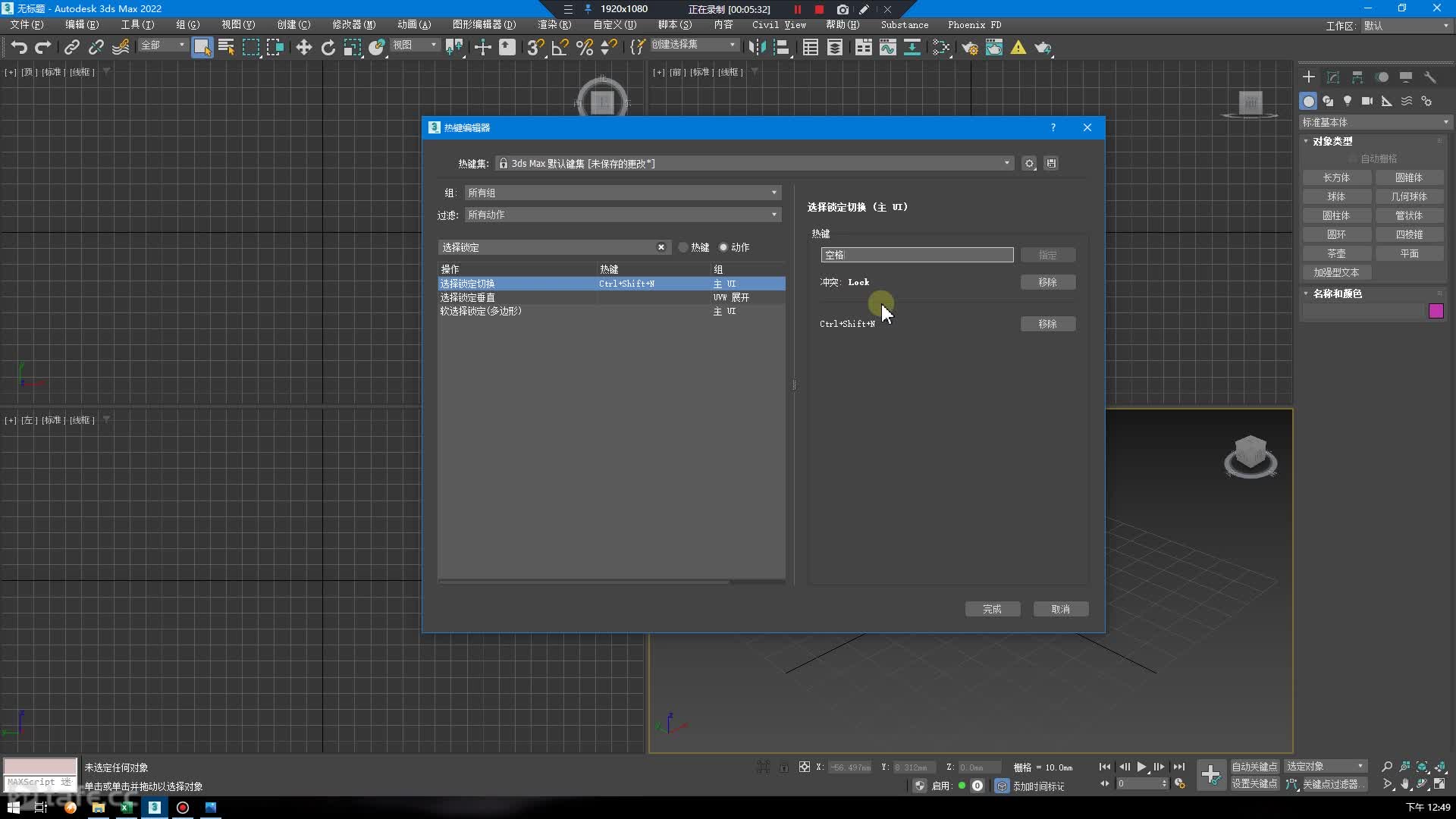Screen dimensions: 1456x819
Task: Open the Create panel plus tab
Action: (x=1309, y=77)
